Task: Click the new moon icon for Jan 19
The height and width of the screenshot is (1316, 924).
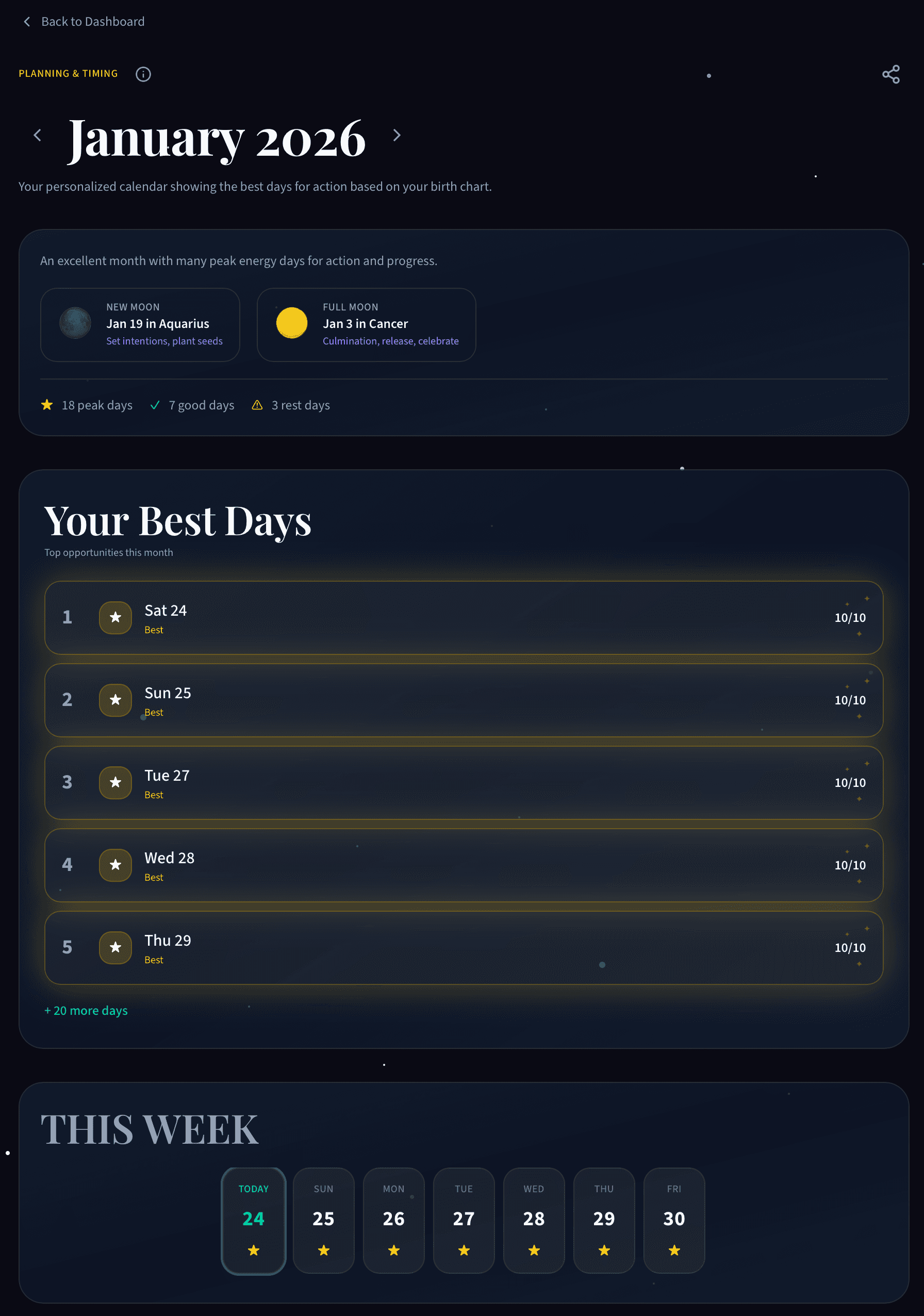Action: [x=75, y=323]
